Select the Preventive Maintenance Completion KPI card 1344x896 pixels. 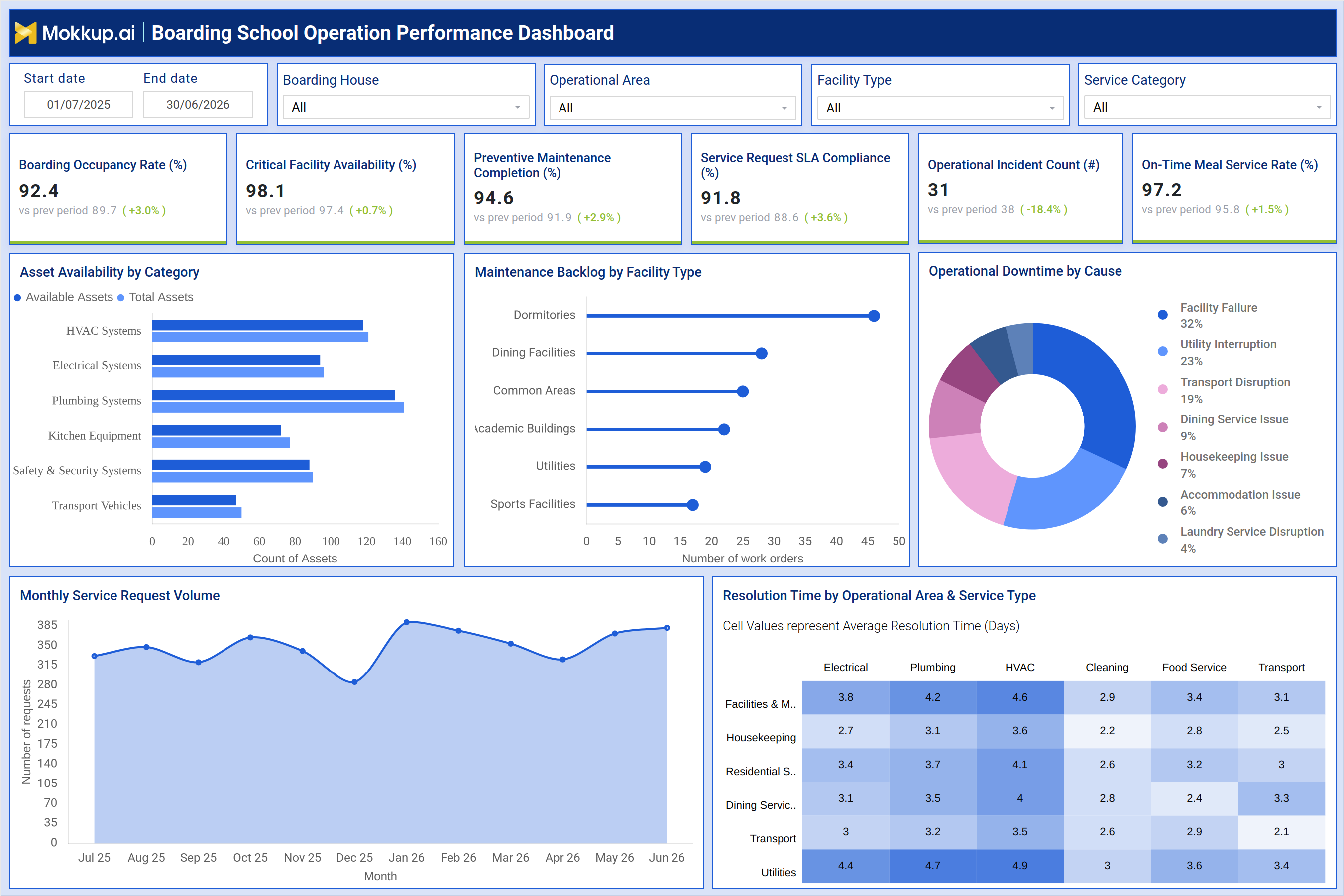[x=572, y=189]
